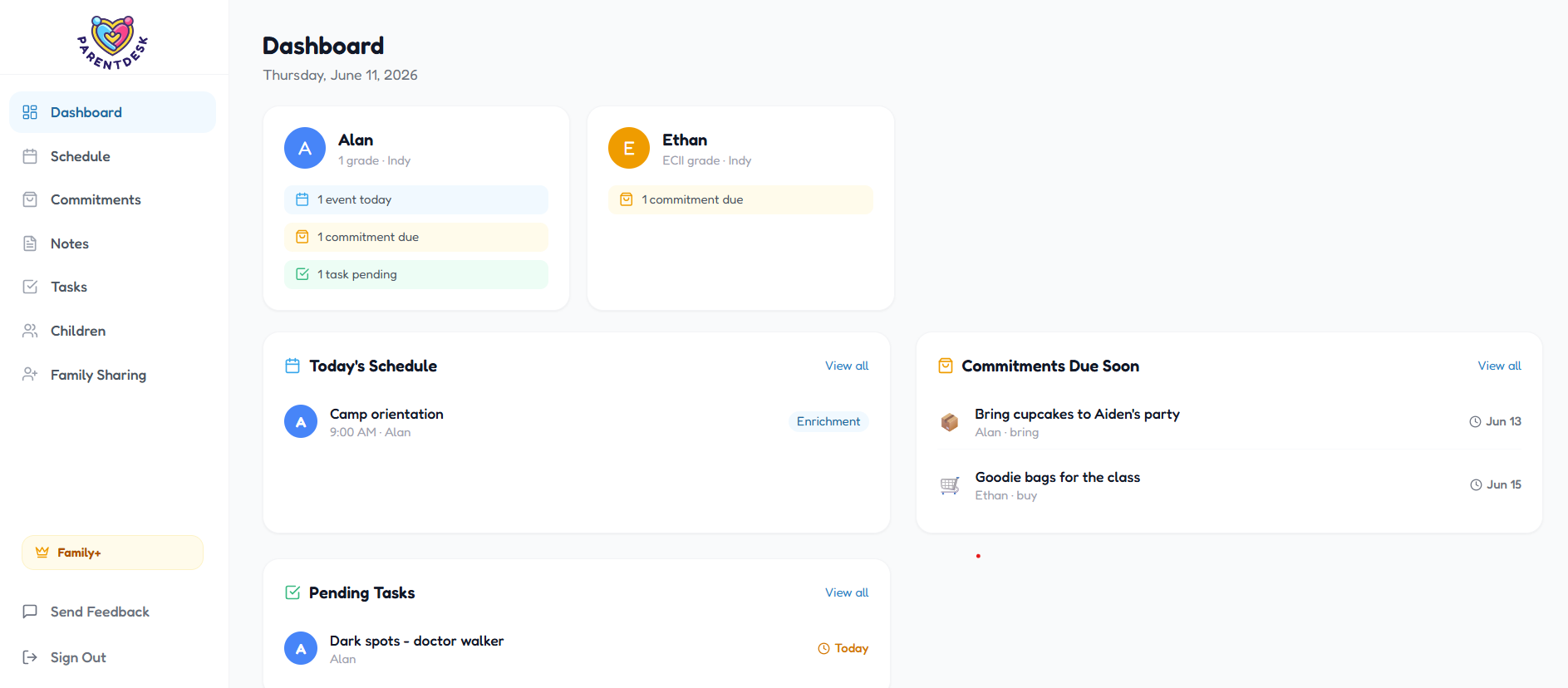Screen dimensions: 1568x688
Task: Click the Family+ crown icon
Action: click(42, 553)
